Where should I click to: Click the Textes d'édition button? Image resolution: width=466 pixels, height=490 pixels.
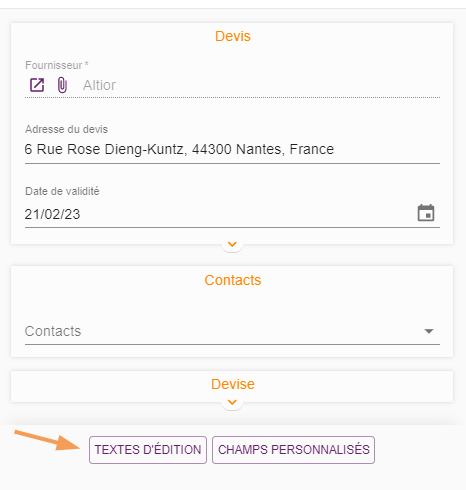pos(148,450)
